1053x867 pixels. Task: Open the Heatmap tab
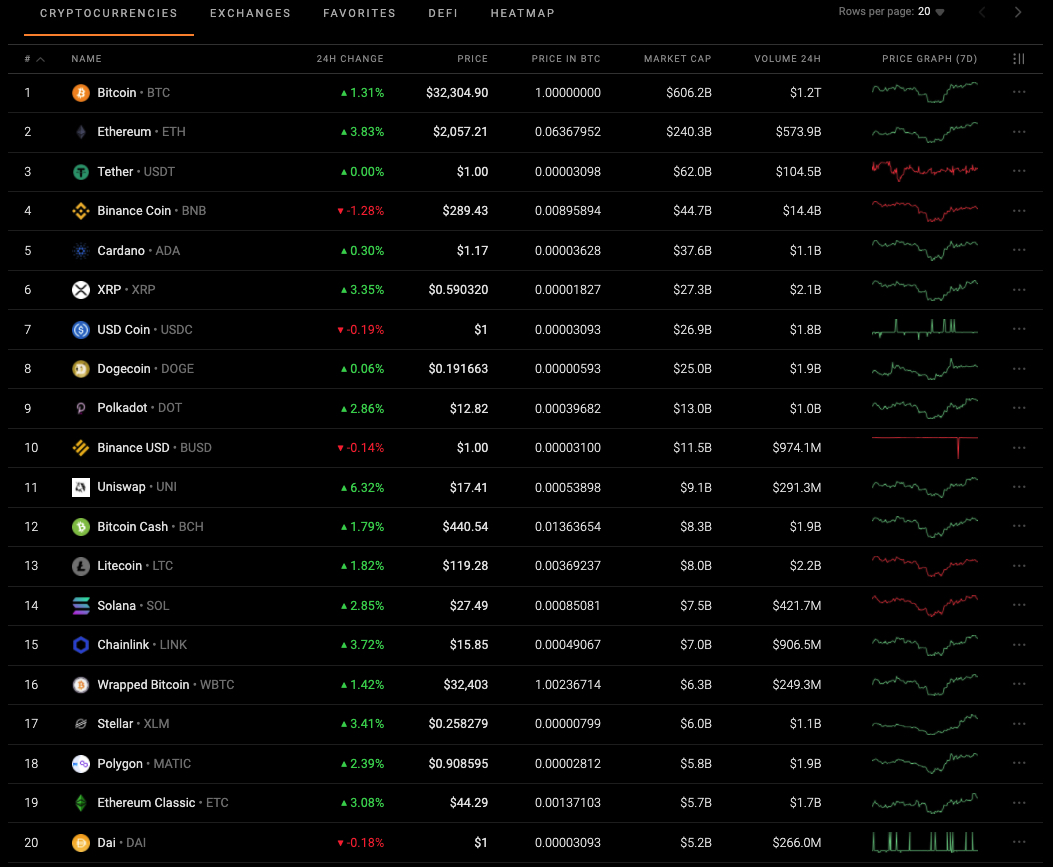(x=522, y=14)
